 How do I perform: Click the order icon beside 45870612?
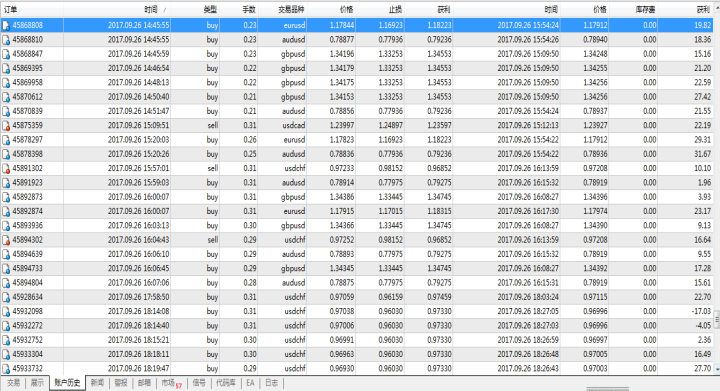(x=6, y=97)
